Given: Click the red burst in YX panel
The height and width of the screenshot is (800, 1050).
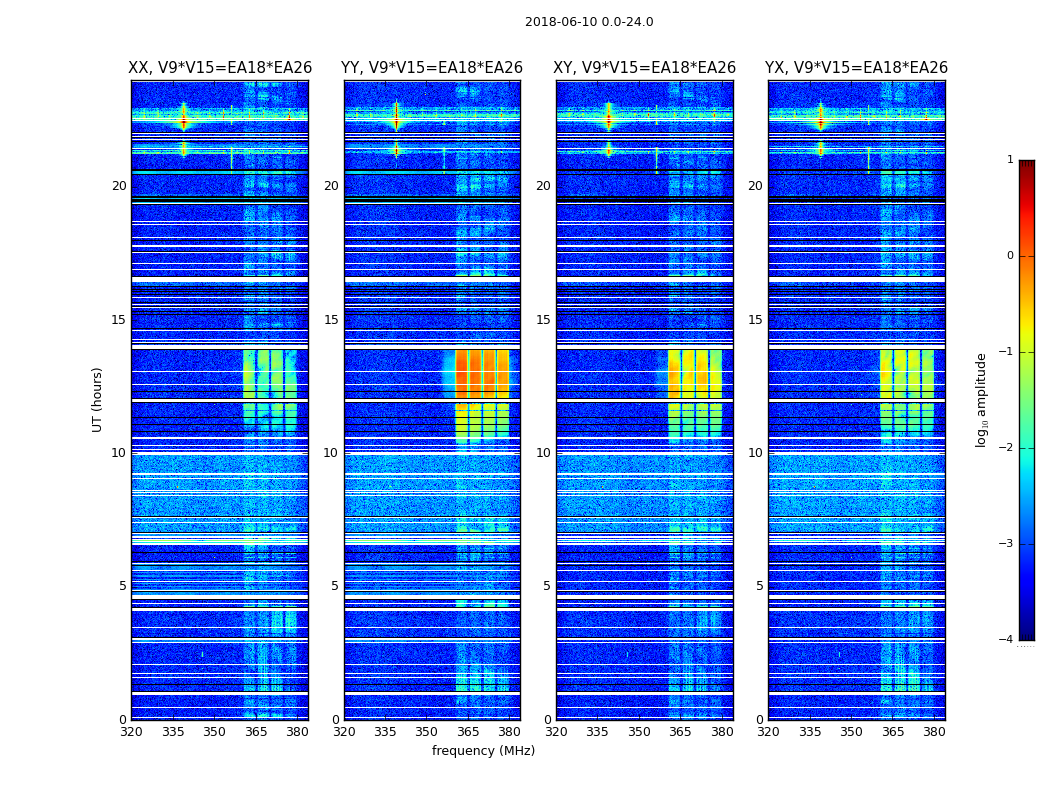Looking at the screenshot, I should pos(821,121).
